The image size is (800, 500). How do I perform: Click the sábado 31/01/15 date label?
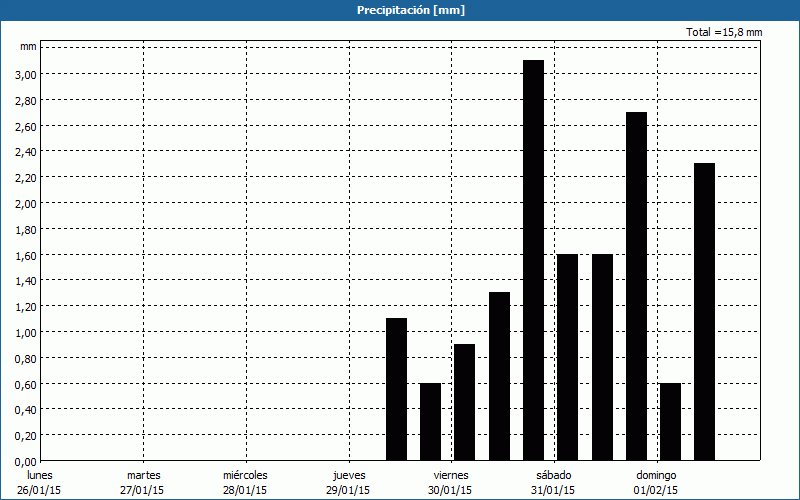[553, 482]
